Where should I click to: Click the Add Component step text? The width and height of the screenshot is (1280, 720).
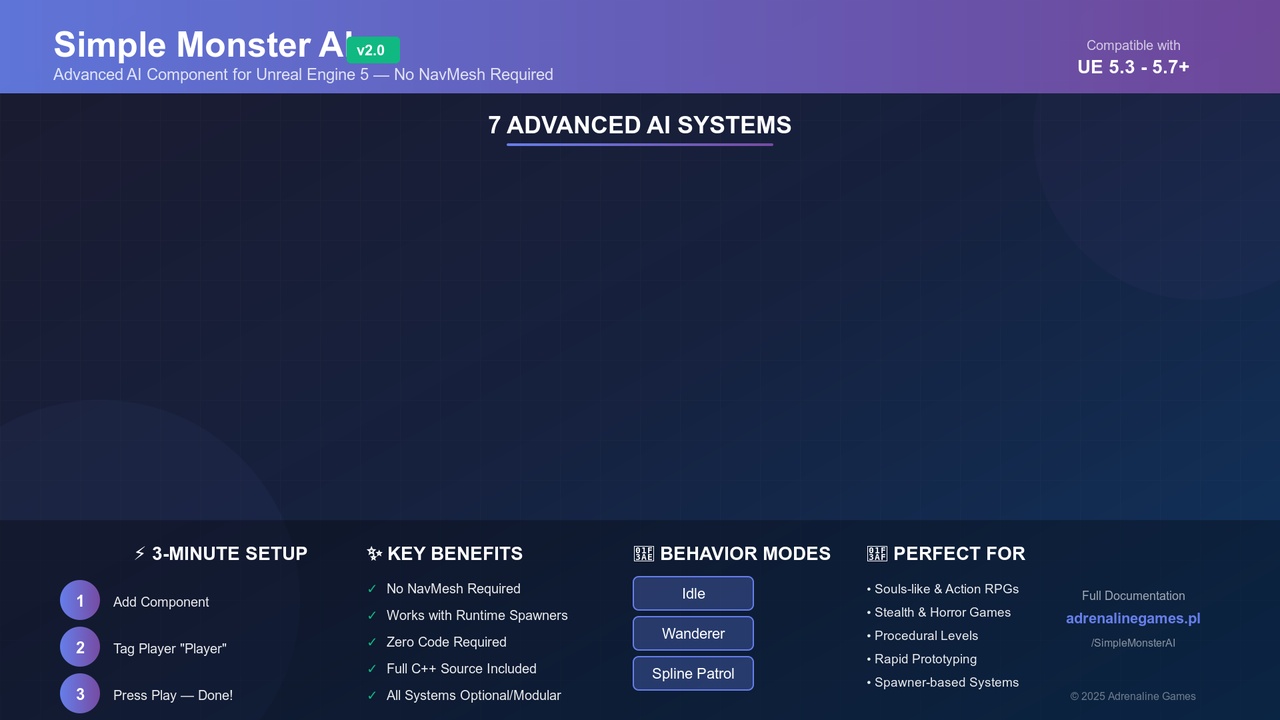point(161,602)
